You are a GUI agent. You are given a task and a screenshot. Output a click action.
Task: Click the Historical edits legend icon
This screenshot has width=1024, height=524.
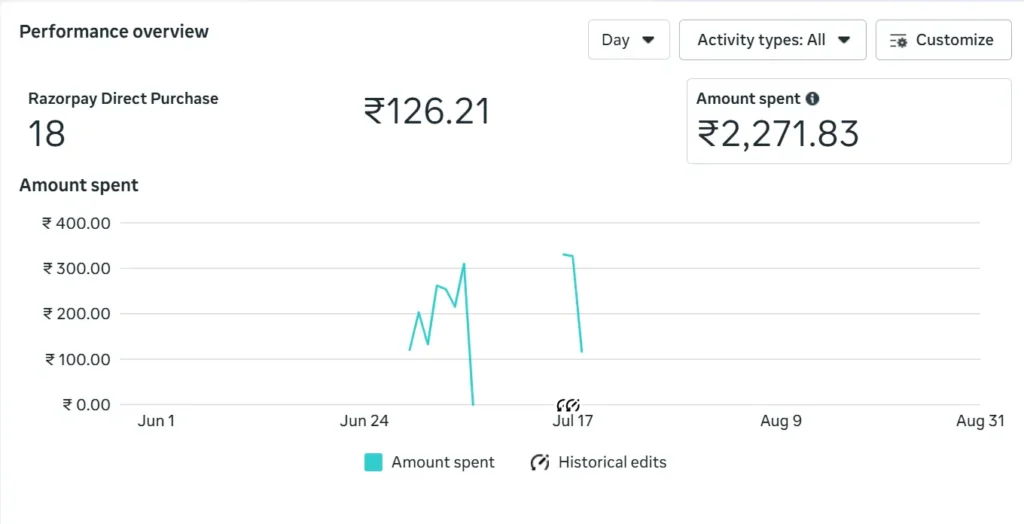tap(540, 462)
